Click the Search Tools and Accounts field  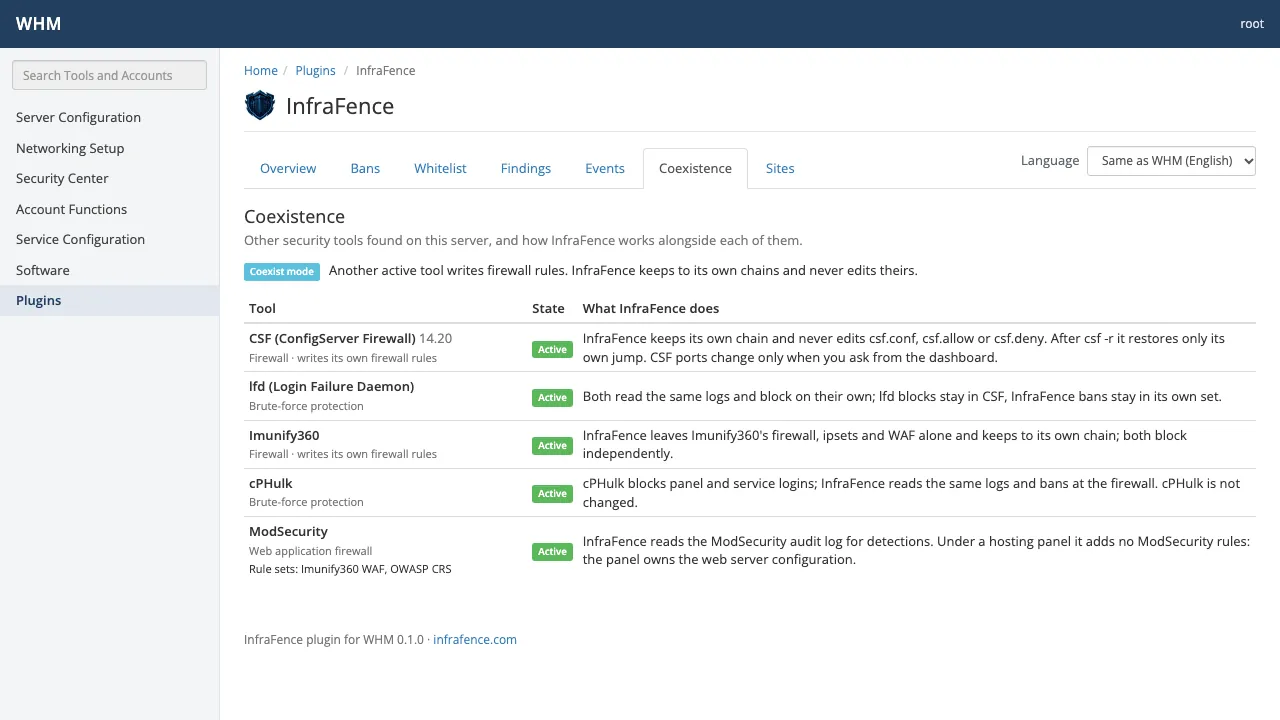click(x=109, y=75)
